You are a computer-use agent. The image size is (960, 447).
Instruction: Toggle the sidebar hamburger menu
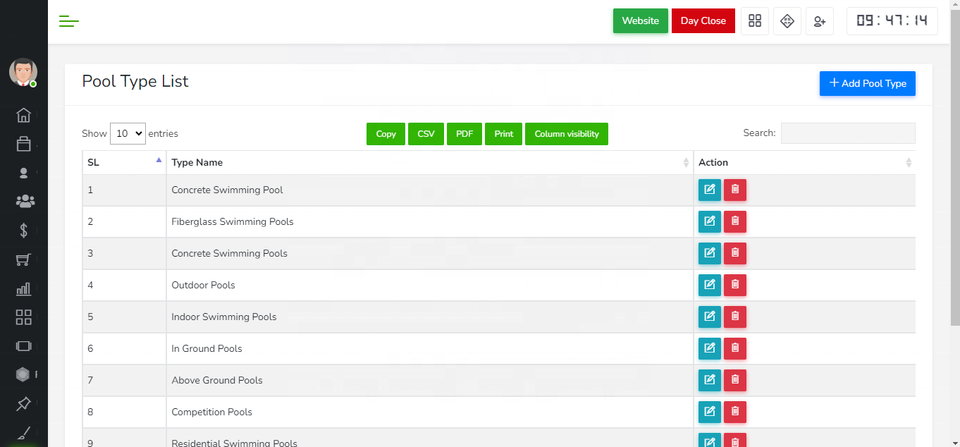[x=69, y=21]
